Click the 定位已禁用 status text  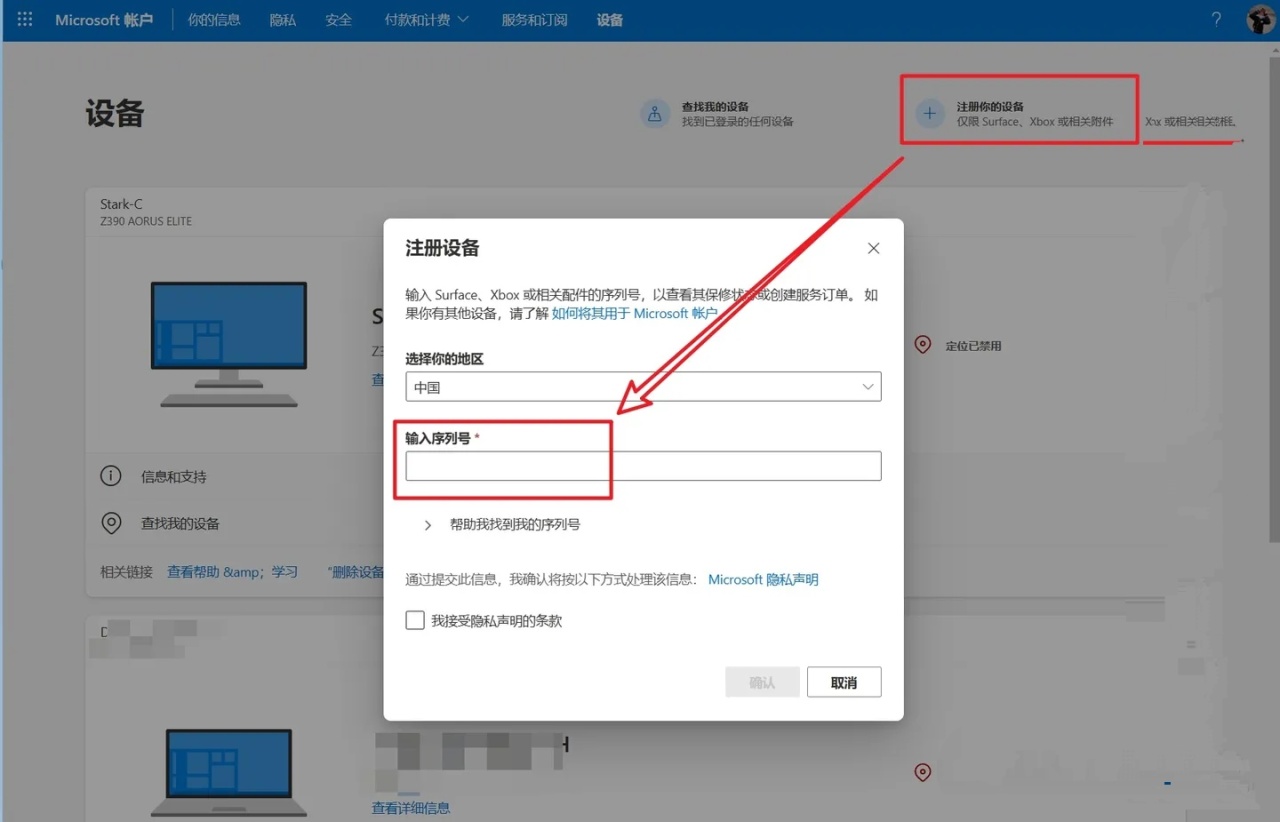(x=973, y=346)
